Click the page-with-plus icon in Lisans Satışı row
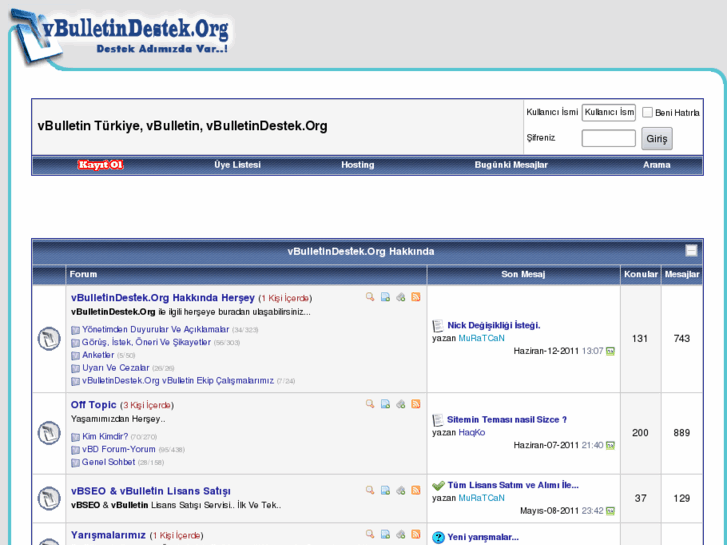This screenshot has width=727, height=545. 385,490
